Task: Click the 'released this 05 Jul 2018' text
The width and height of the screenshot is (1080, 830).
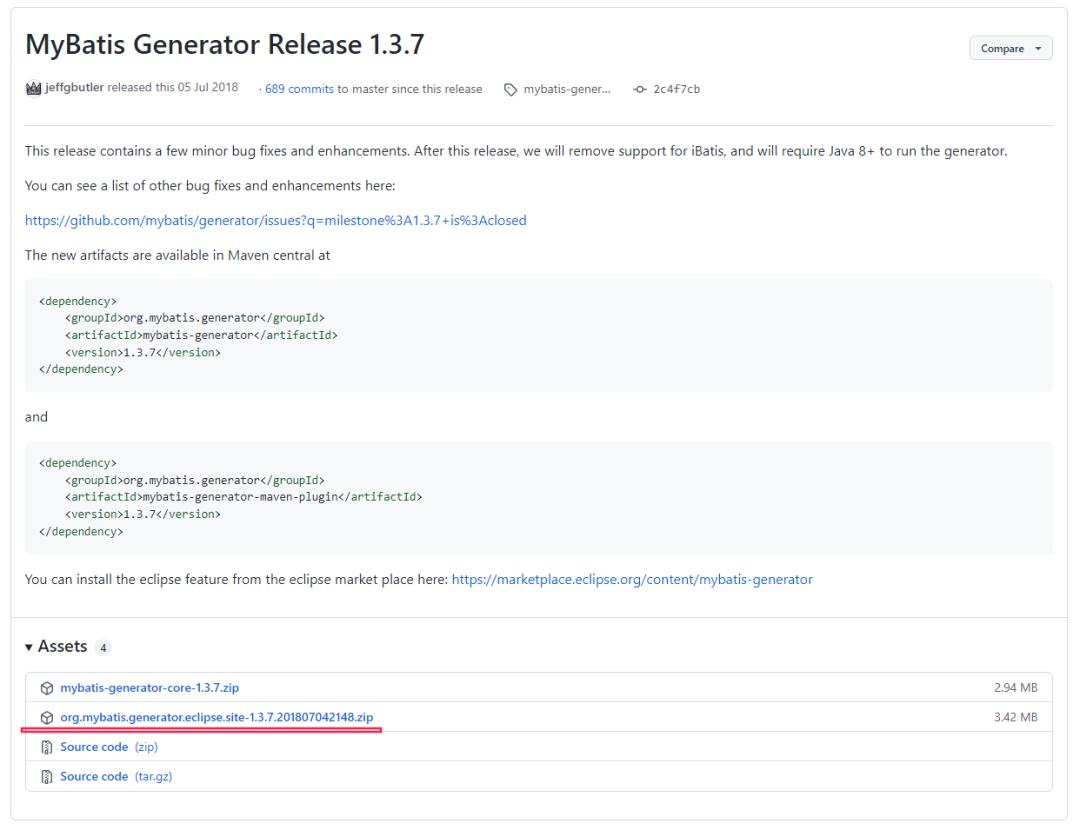Action: tap(172, 87)
